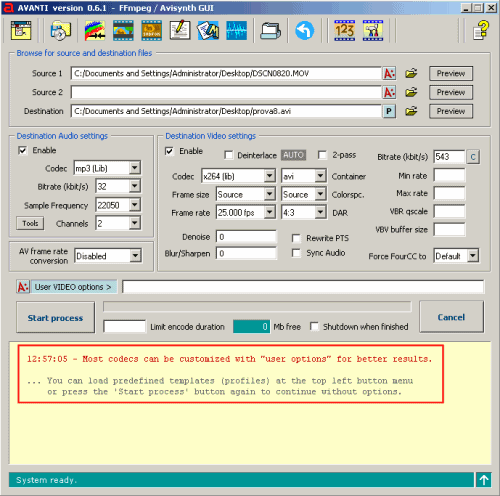This screenshot has width=500, height=496.
Task: Click the pencil and notepad toolbar icon
Action: pyautogui.click(x=180, y=31)
